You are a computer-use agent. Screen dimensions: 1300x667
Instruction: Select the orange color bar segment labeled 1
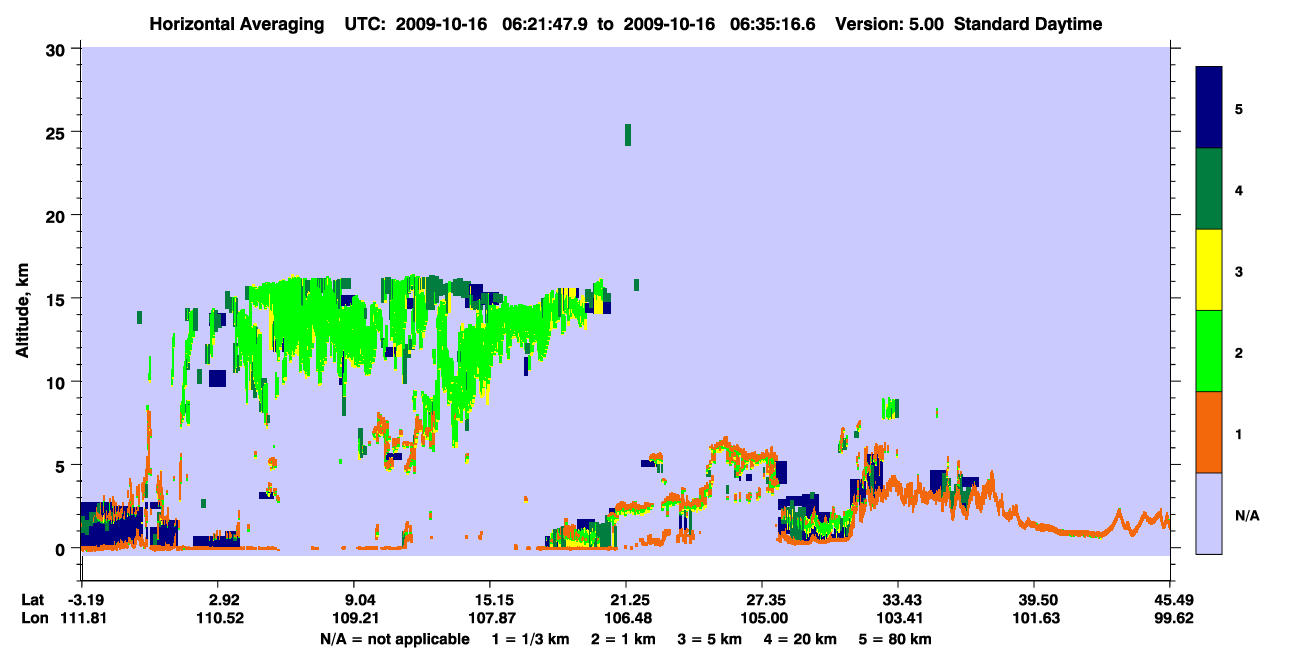pos(1209,432)
